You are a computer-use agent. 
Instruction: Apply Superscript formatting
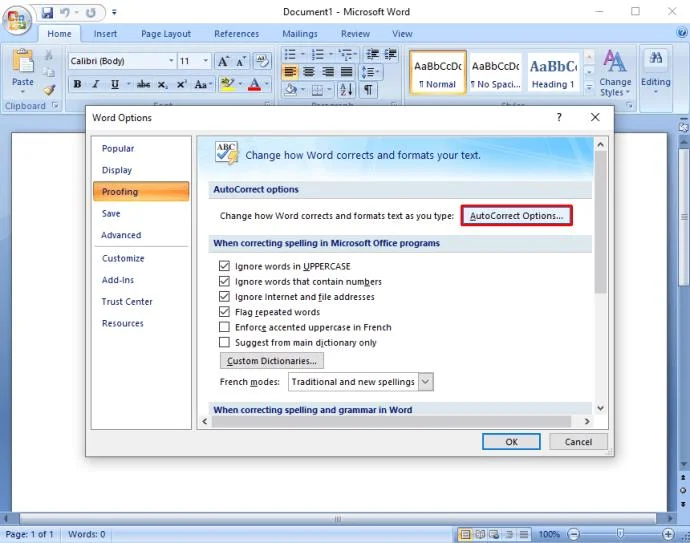182,84
